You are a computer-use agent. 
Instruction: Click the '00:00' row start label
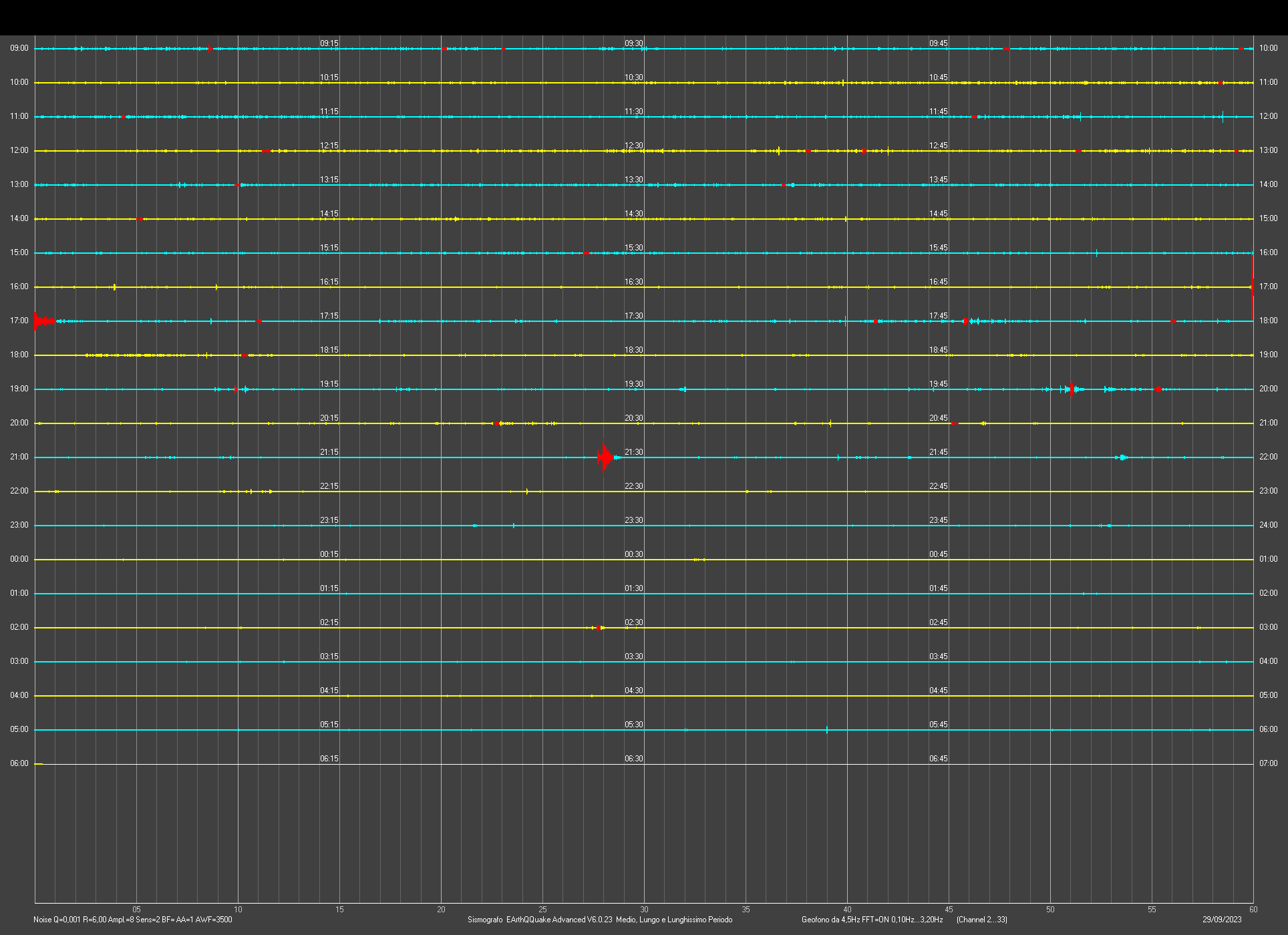click(x=19, y=559)
